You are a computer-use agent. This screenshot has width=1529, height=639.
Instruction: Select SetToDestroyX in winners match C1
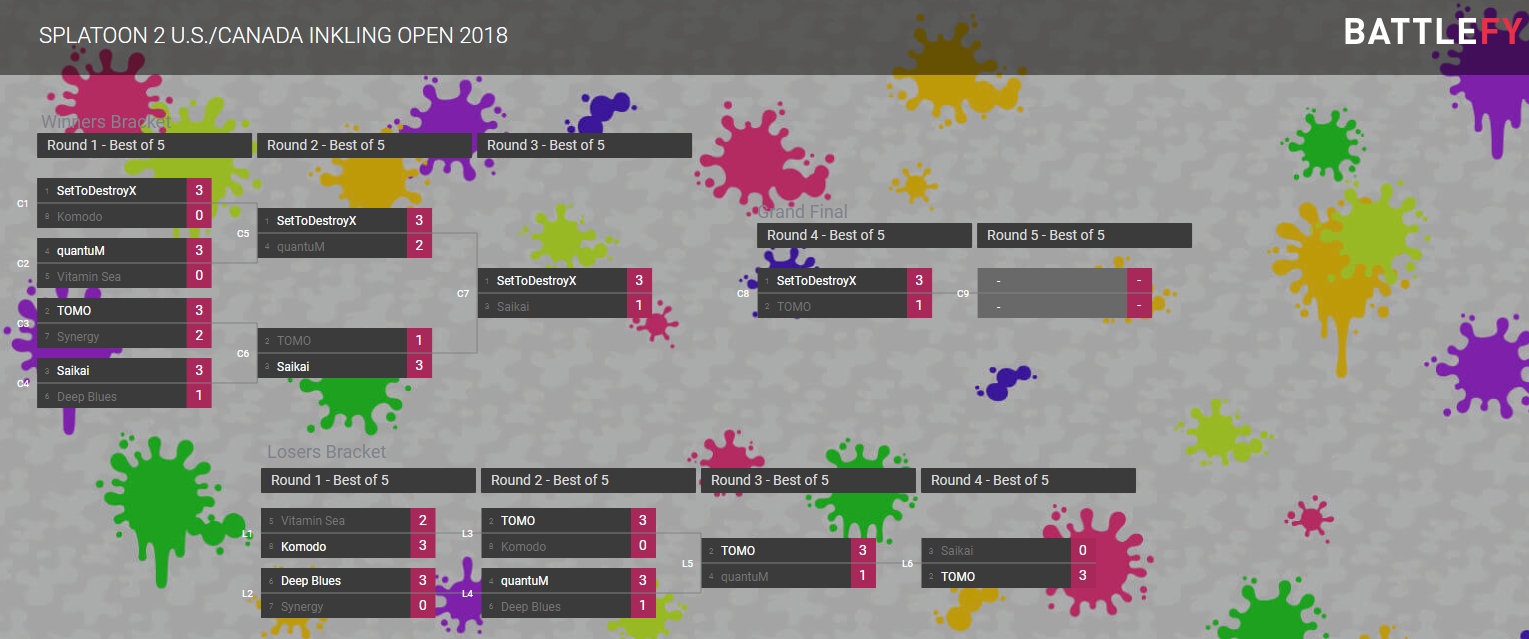pos(111,190)
